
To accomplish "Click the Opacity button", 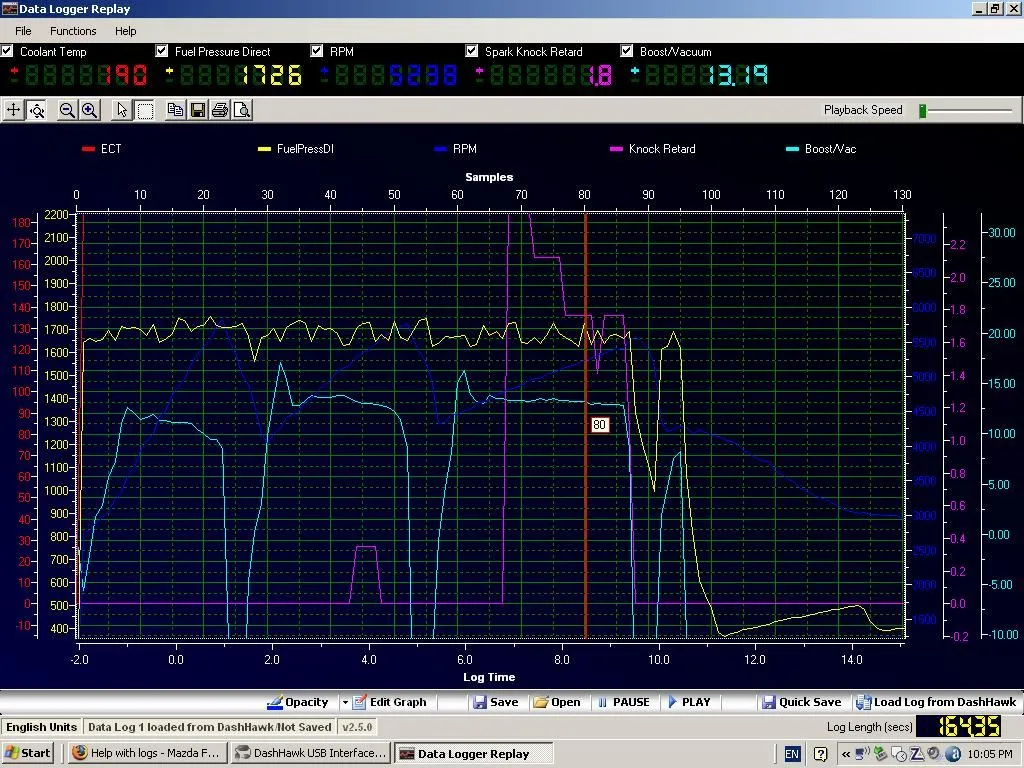I will click(298, 702).
